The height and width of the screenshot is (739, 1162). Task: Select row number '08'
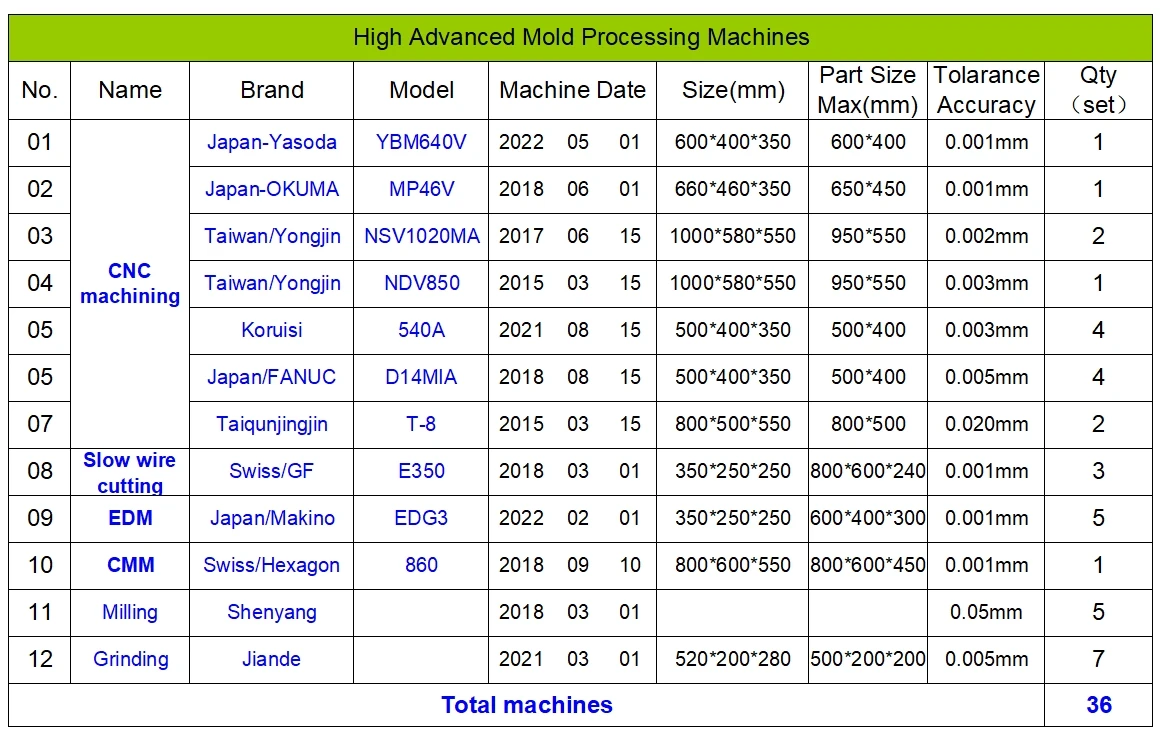40,471
